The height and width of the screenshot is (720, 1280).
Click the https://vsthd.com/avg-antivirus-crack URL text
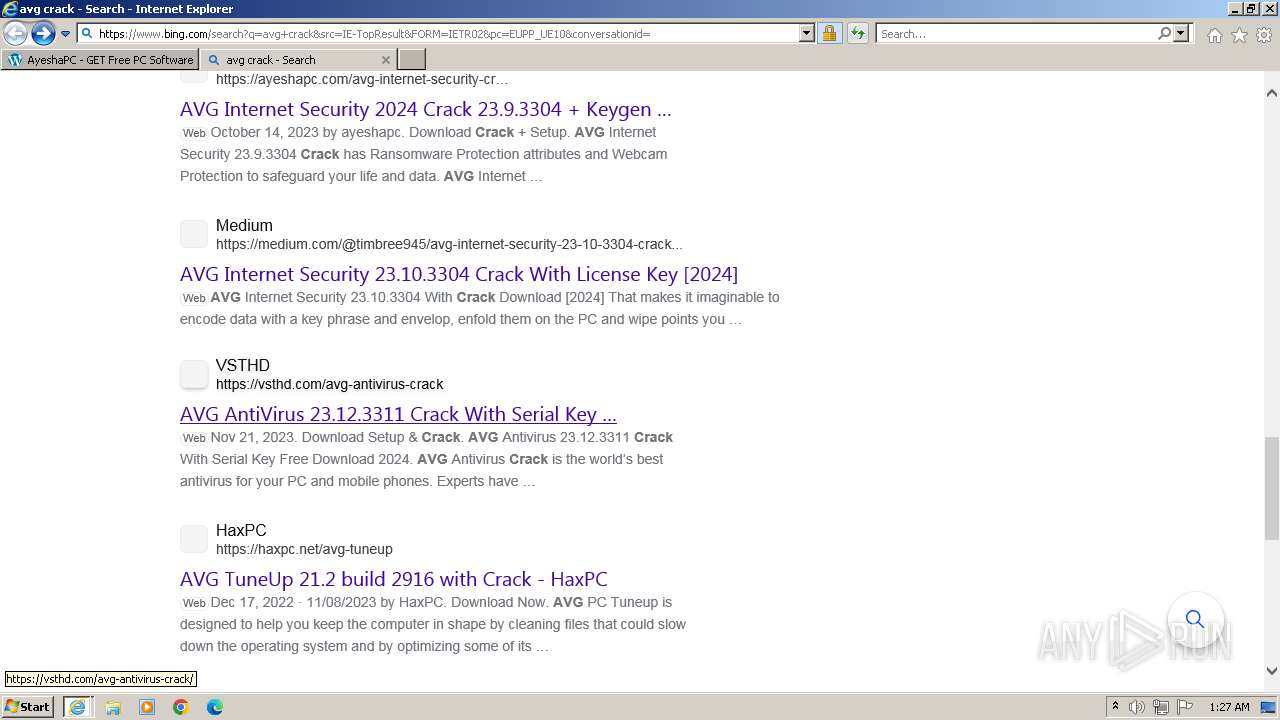tap(329, 384)
